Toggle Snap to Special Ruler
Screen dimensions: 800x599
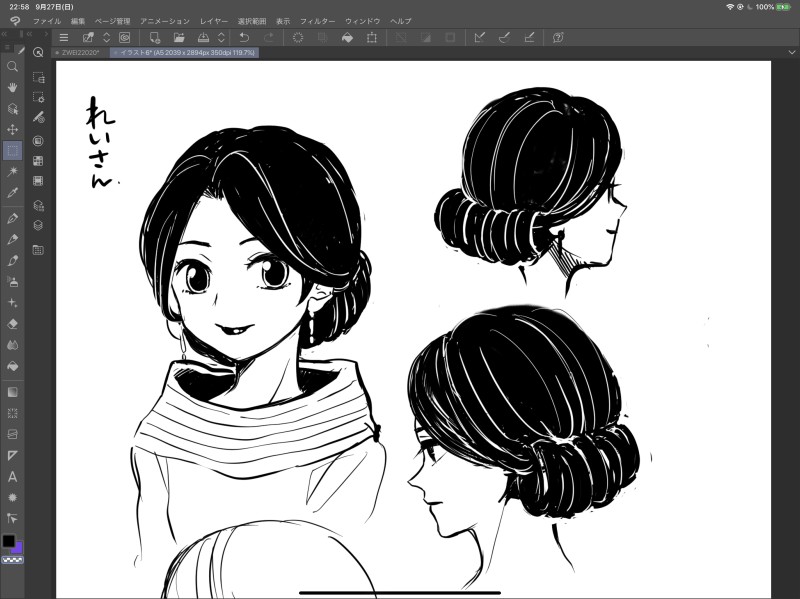(x=504, y=37)
